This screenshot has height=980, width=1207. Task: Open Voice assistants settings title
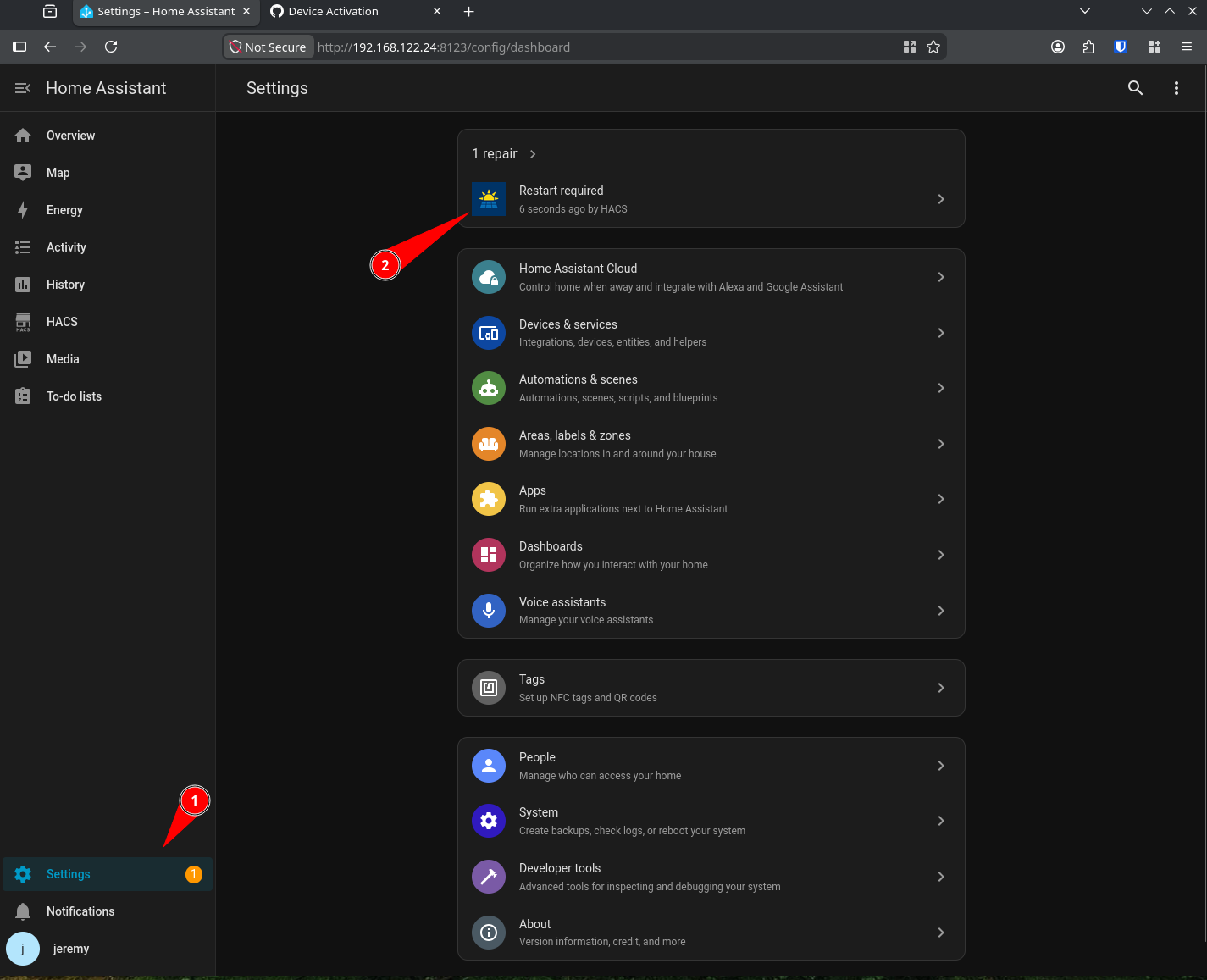[562, 602]
